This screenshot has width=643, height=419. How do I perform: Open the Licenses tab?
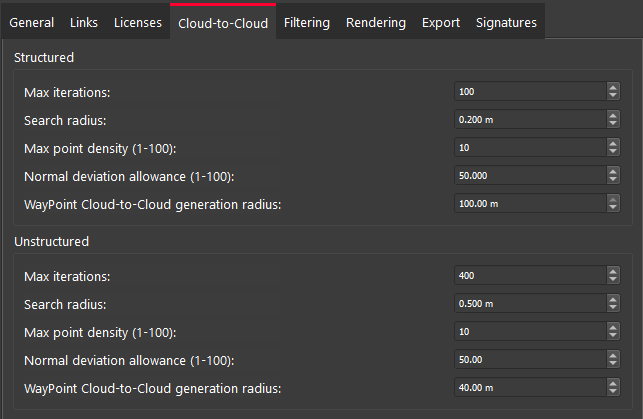[x=137, y=22]
